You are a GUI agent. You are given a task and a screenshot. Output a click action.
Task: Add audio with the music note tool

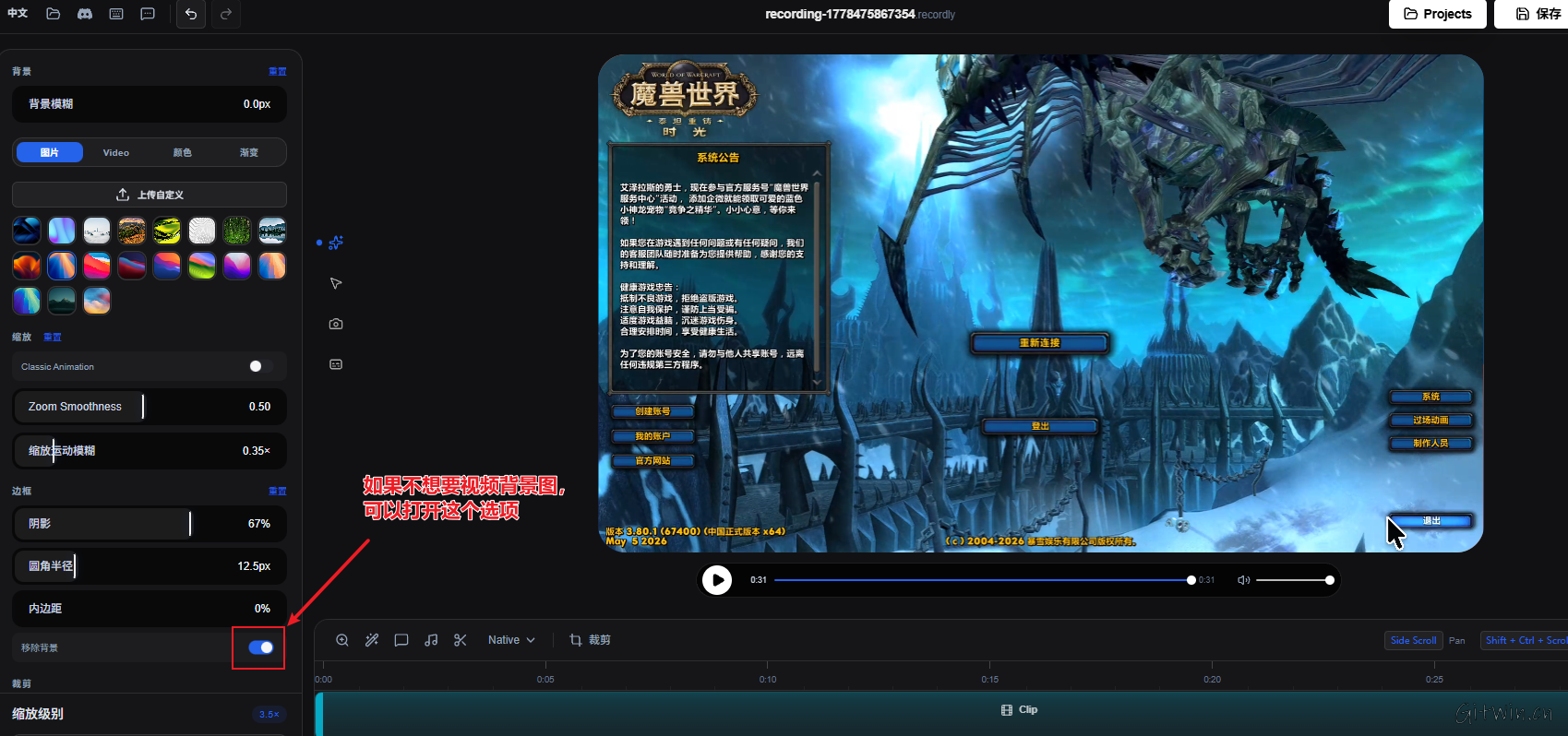pos(431,640)
